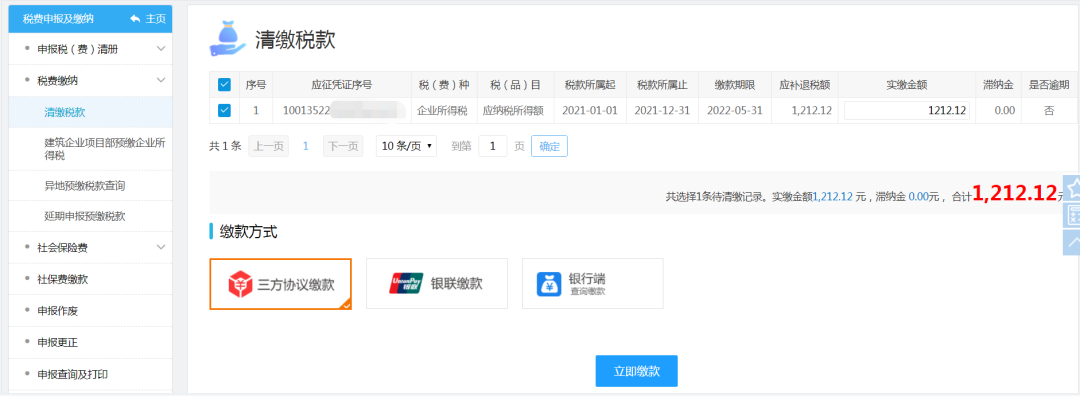
Task: Select 申报作废 from the sidebar
Action: pos(58,311)
